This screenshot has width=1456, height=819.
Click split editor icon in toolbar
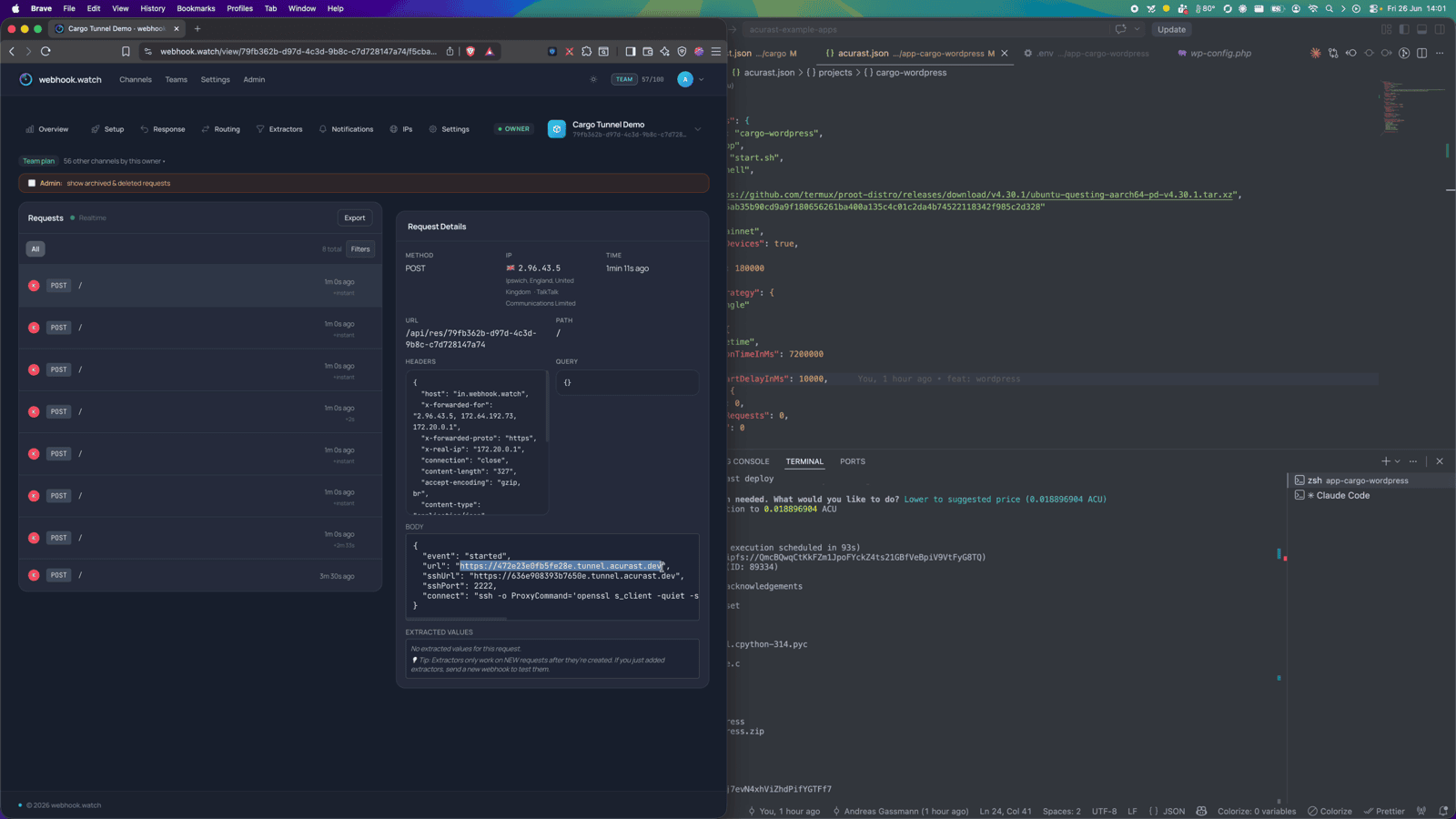coord(1422,54)
